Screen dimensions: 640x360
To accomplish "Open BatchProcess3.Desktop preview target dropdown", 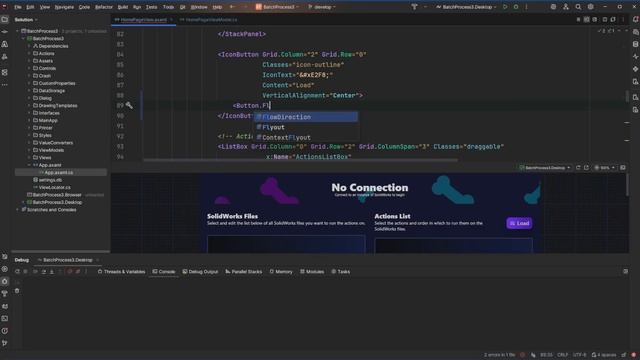I will click(x=545, y=168).
